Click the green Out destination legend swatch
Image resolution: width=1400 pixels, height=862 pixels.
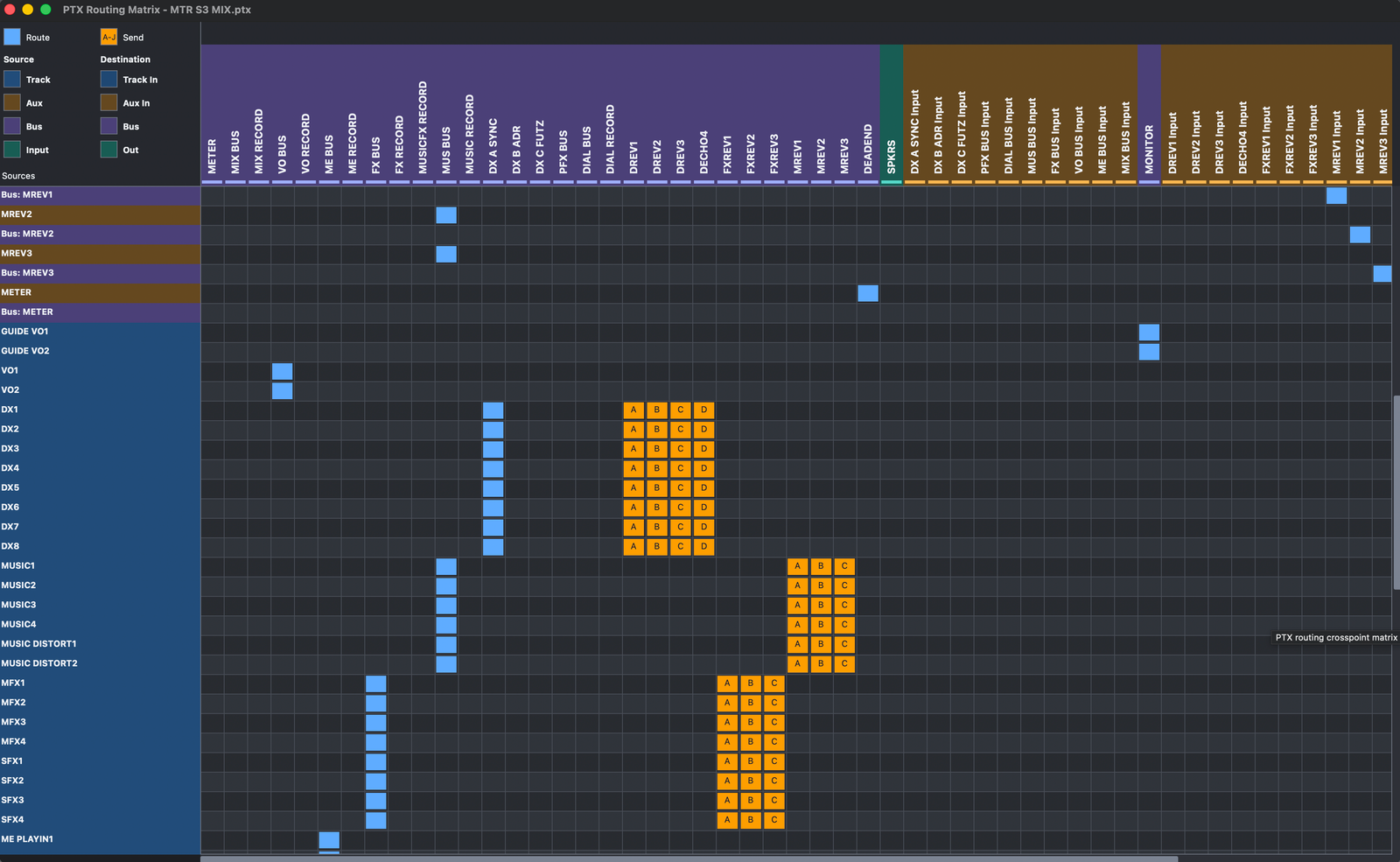pos(109,150)
